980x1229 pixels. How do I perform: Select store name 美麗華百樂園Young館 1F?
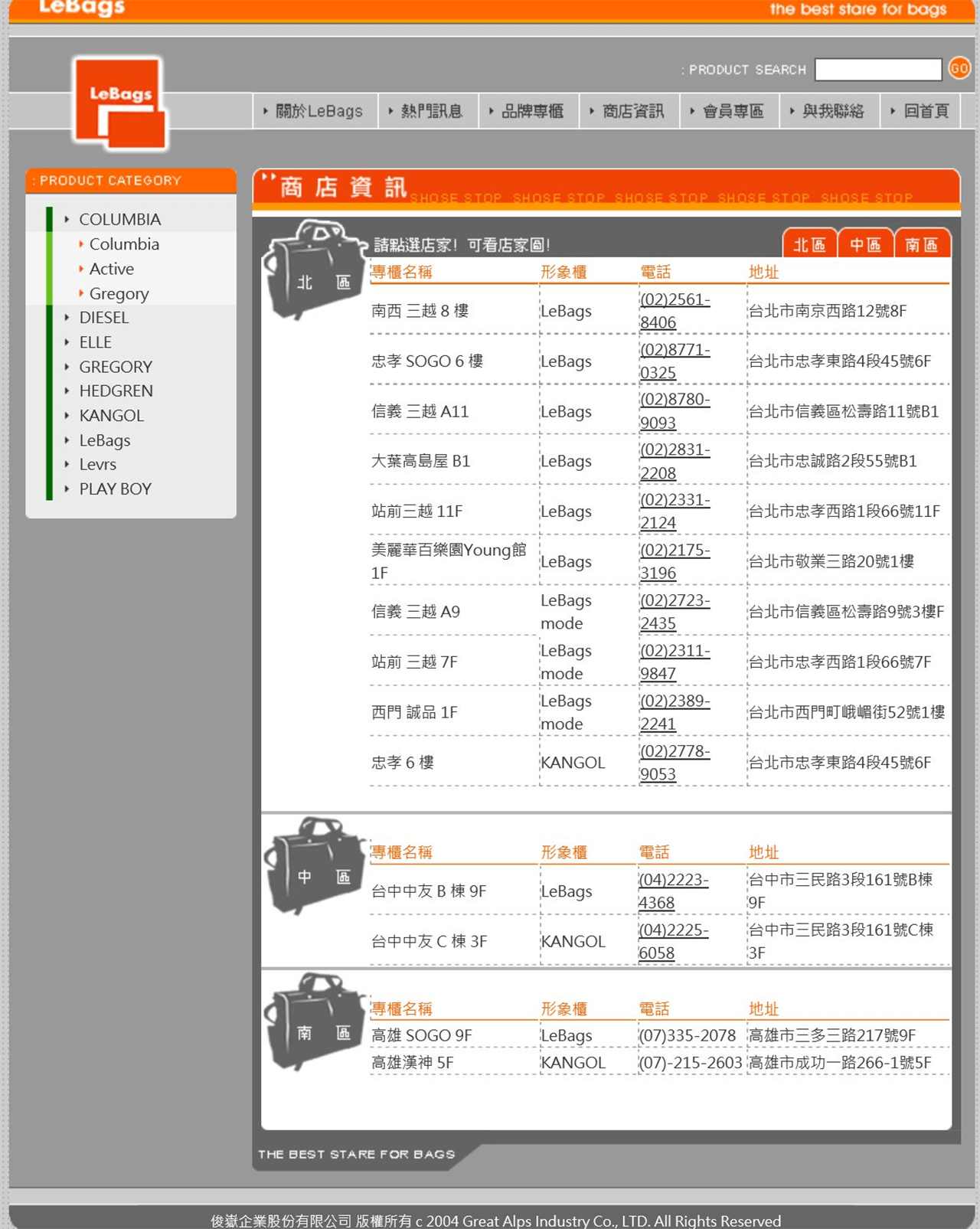[x=449, y=561]
